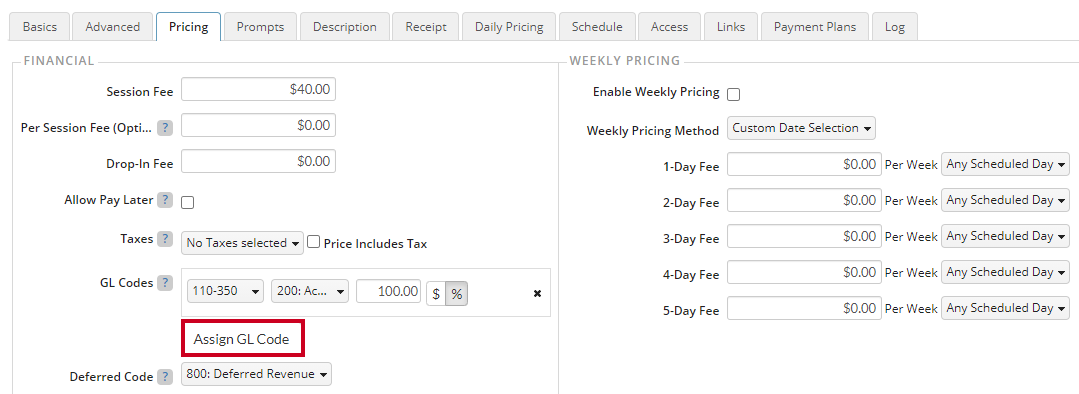Open the Taxes help question mark
The width and height of the screenshot is (1079, 394).
tap(165, 239)
